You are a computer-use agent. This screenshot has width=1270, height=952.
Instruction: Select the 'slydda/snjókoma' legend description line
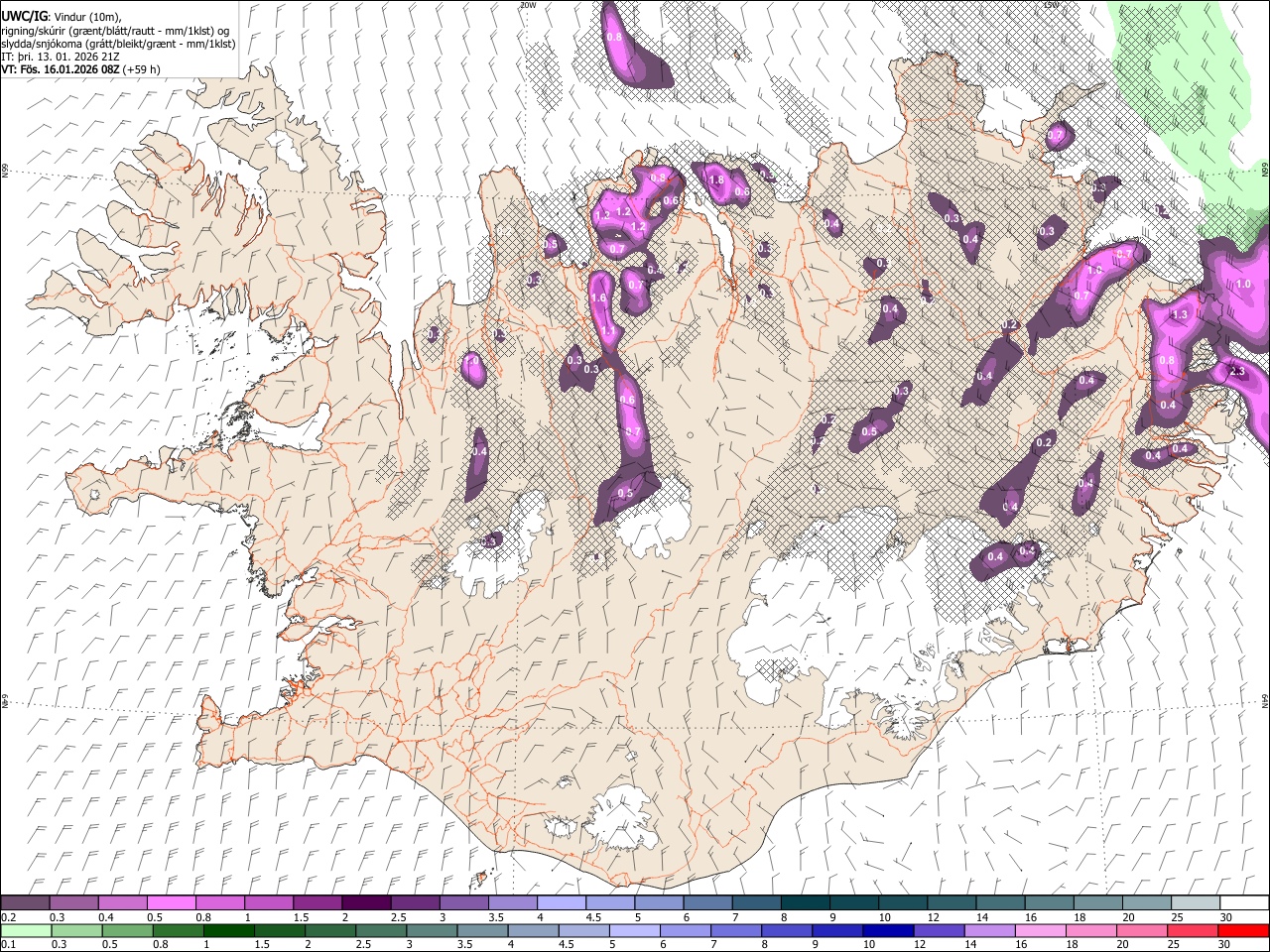tap(118, 44)
